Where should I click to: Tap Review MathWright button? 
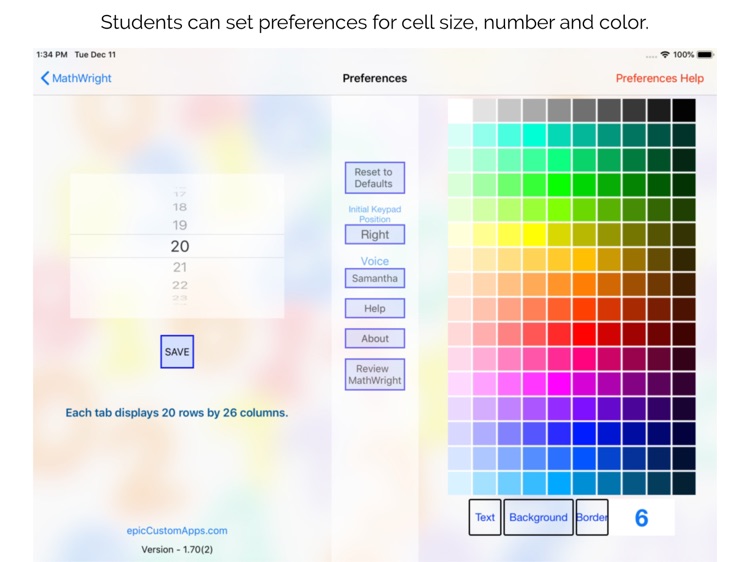coord(375,374)
